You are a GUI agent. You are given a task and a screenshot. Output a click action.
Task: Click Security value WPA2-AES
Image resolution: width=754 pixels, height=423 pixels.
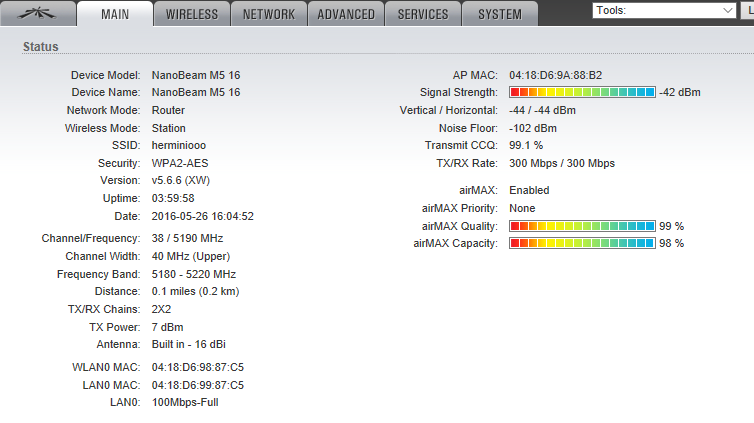pos(180,163)
